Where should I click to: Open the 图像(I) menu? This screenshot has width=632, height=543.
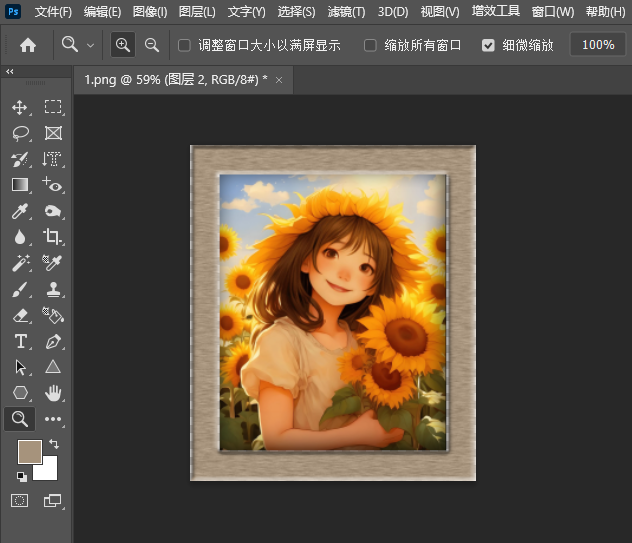tap(150, 12)
